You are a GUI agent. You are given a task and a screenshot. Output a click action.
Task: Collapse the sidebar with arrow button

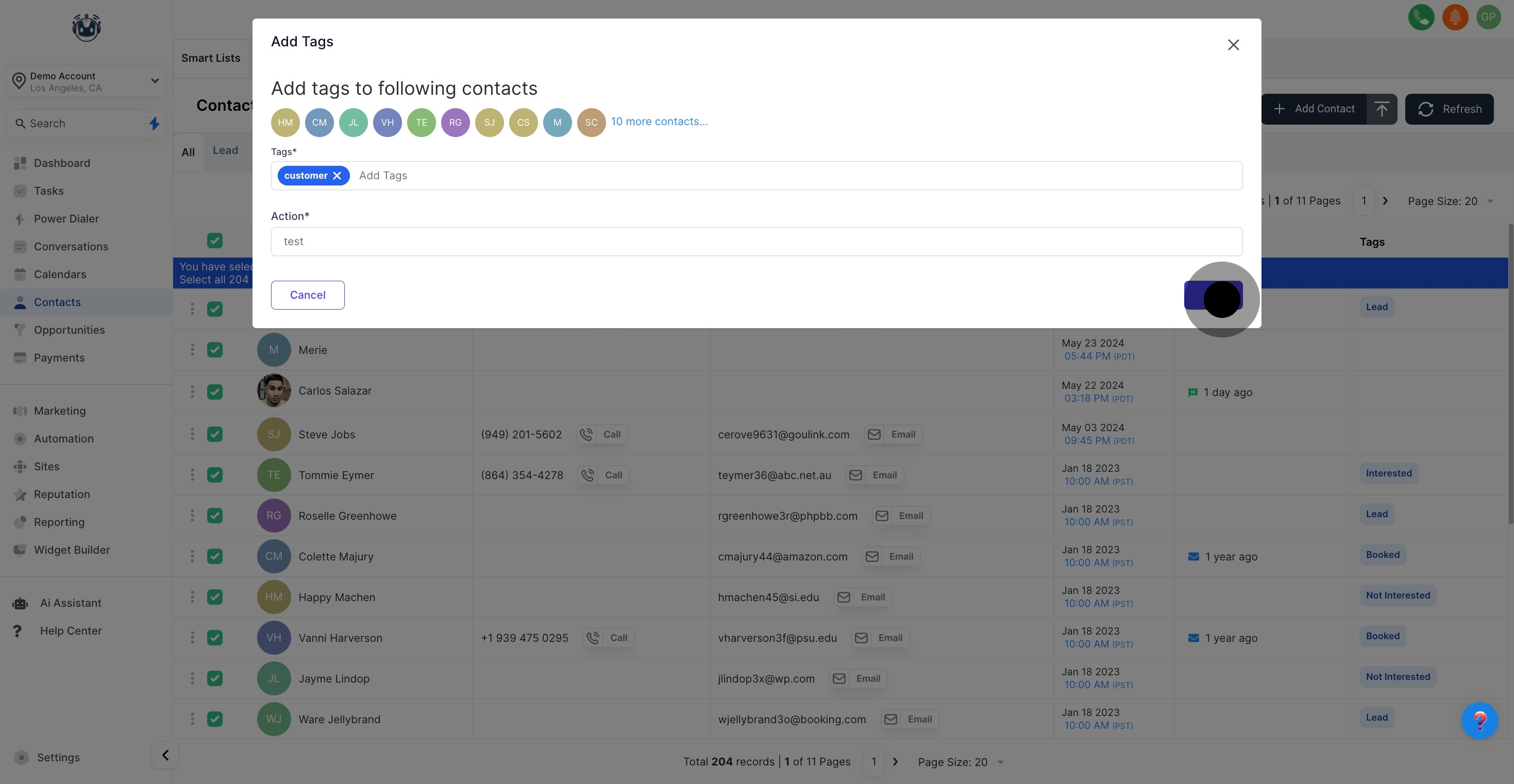click(165, 755)
